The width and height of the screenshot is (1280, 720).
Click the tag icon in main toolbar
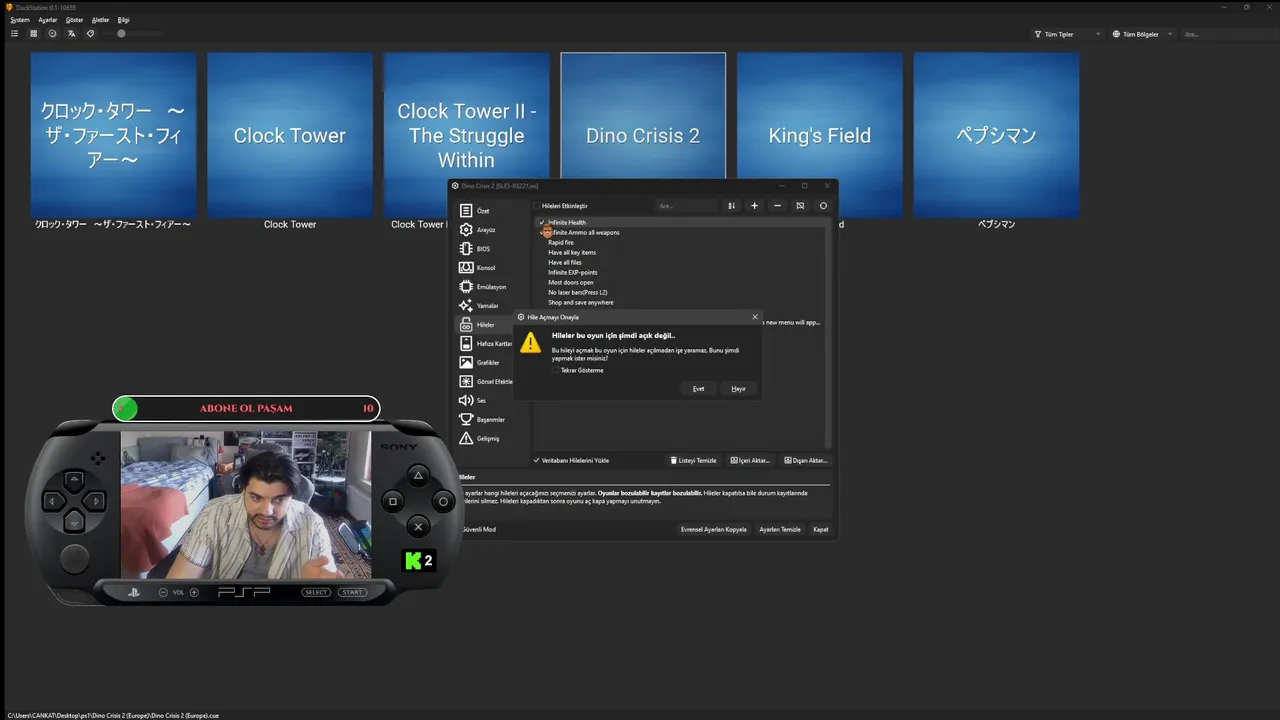(x=90, y=34)
